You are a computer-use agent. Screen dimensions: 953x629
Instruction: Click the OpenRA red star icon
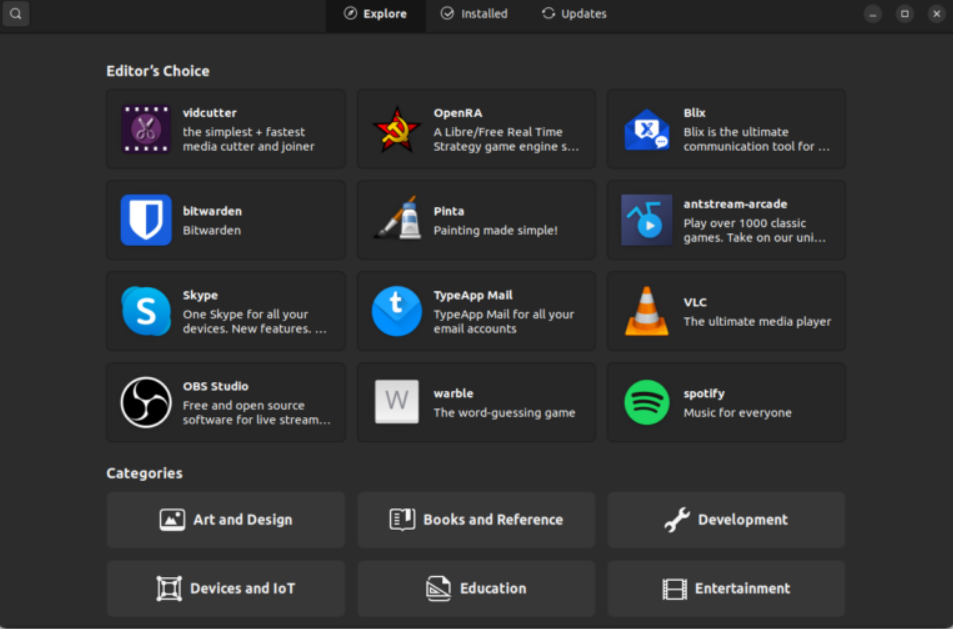click(396, 129)
